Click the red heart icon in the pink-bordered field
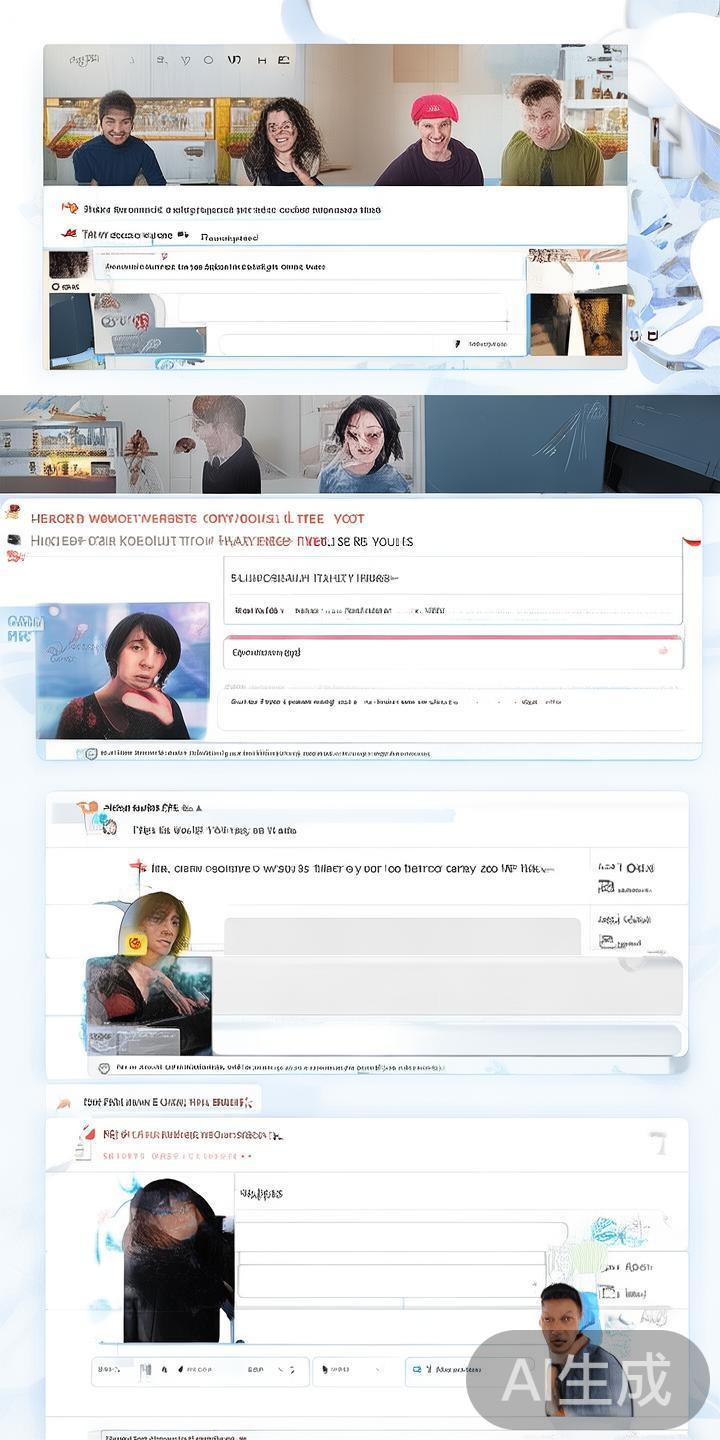The height and width of the screenshot is (1440, 720). click(662, 651)
